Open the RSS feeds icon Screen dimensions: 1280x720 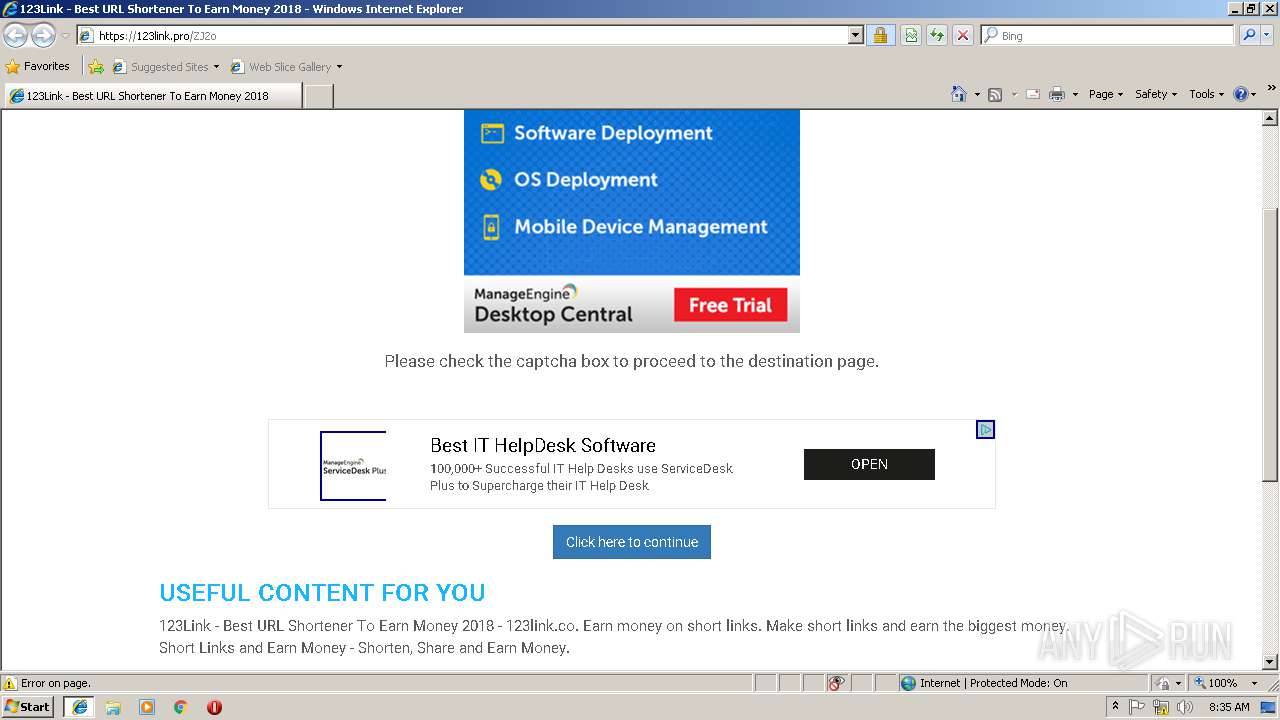tap(995, 94)
